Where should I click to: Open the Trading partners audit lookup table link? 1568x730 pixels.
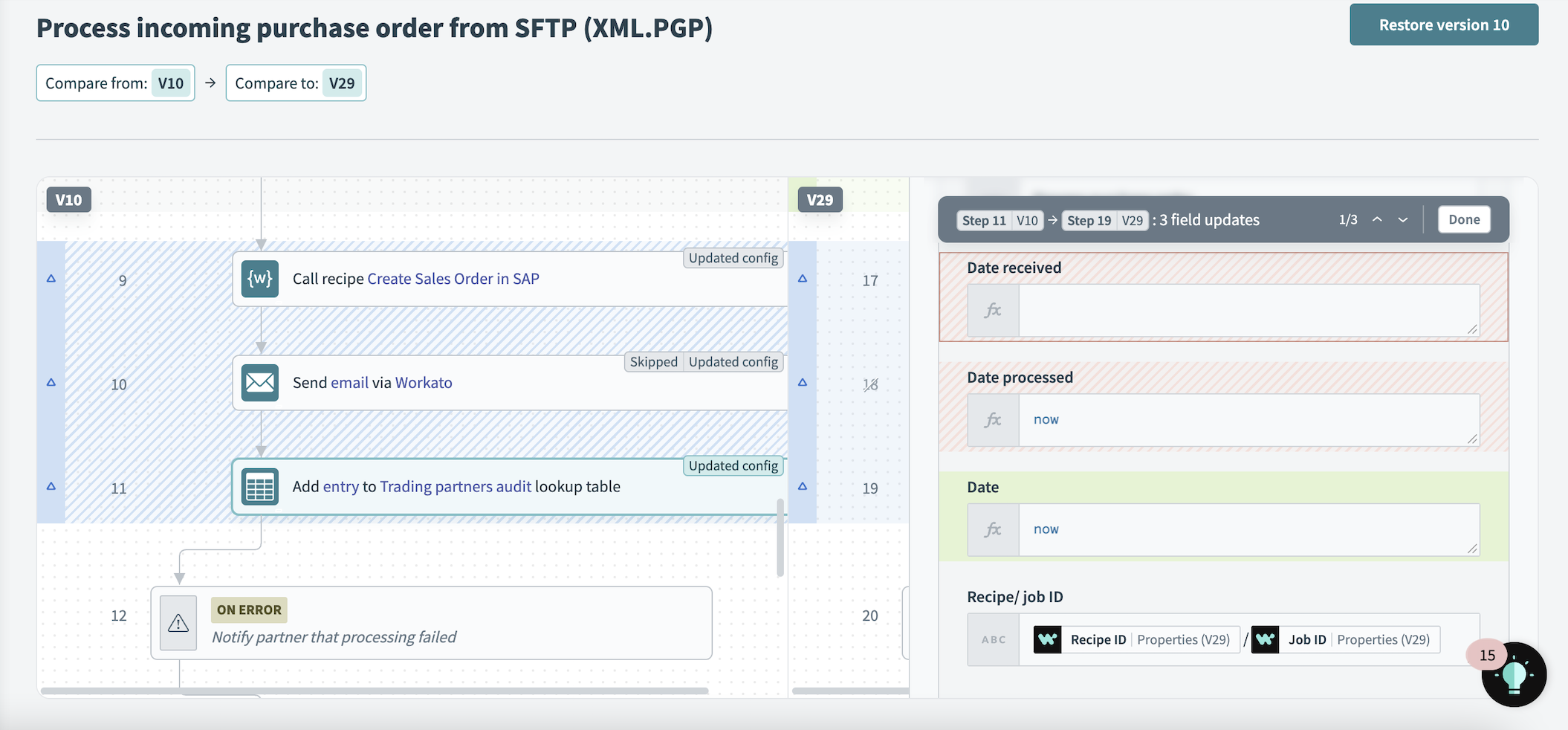click(x=456, y=486)
